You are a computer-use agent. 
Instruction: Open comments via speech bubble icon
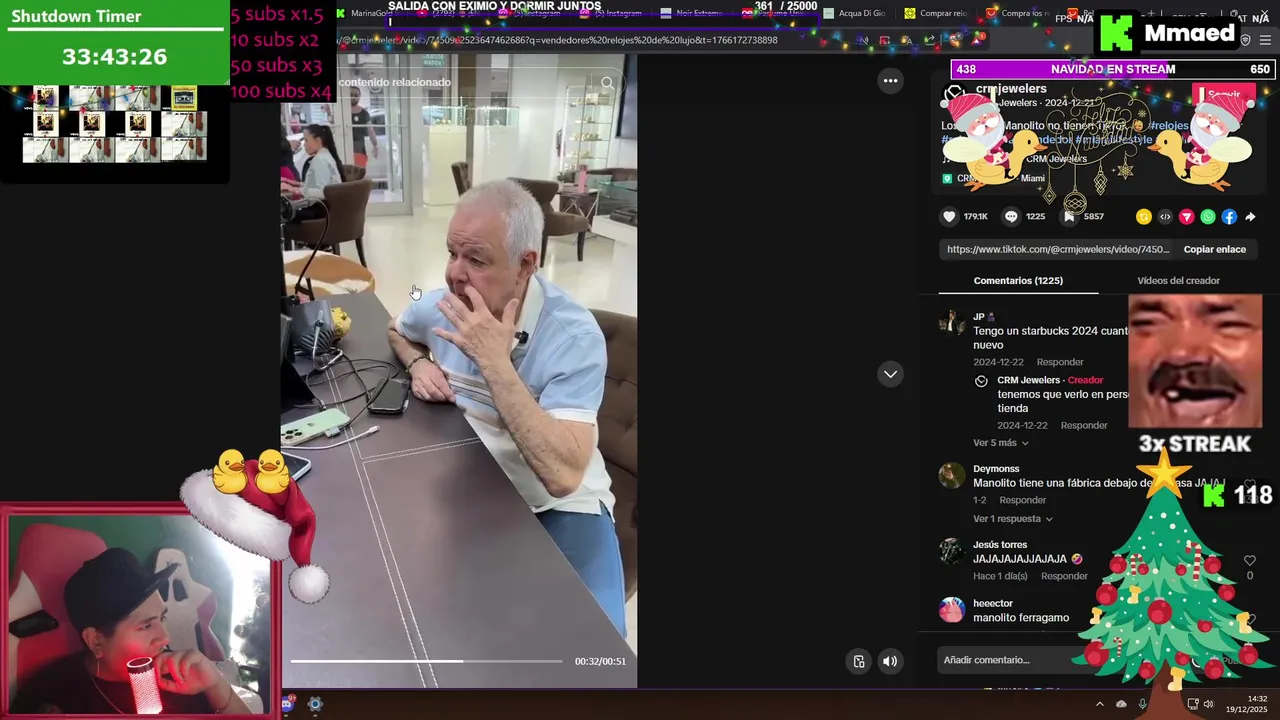[1011, 216]
